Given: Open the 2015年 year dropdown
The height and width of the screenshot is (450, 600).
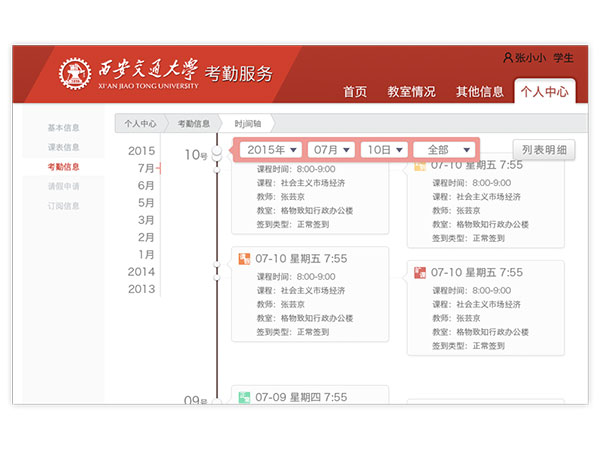Looking at the screenshot, I should [x=272, y=149].
